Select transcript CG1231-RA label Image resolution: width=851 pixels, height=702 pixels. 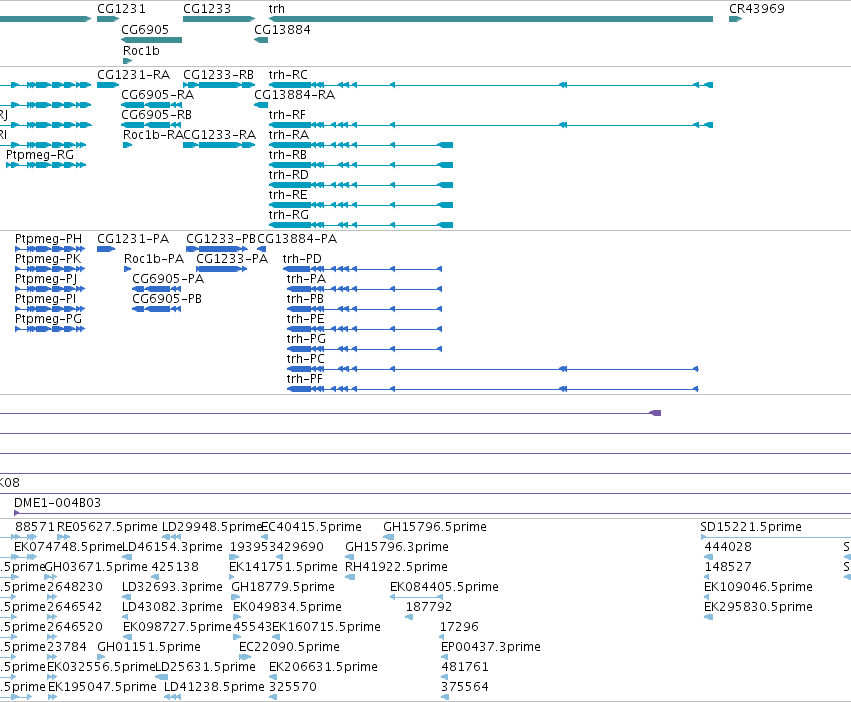tap(134, 74)
